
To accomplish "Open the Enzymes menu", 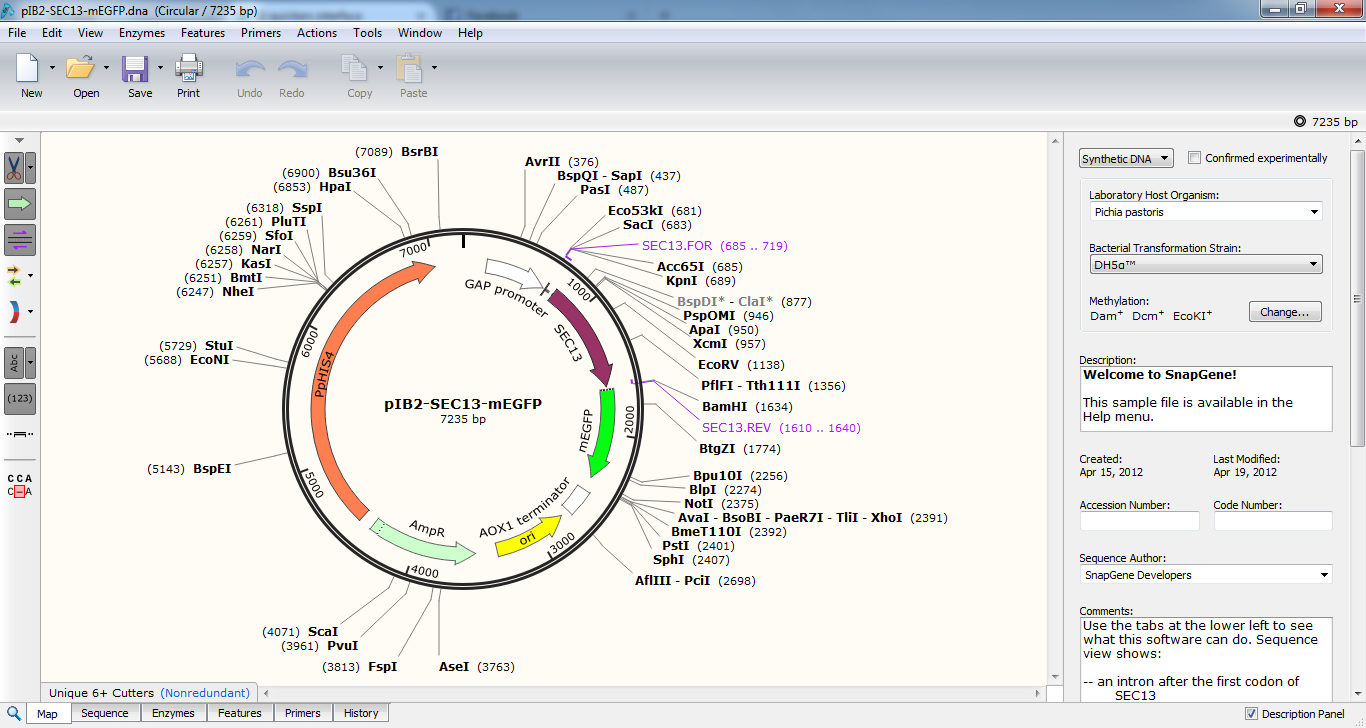I will click(142, 33).
